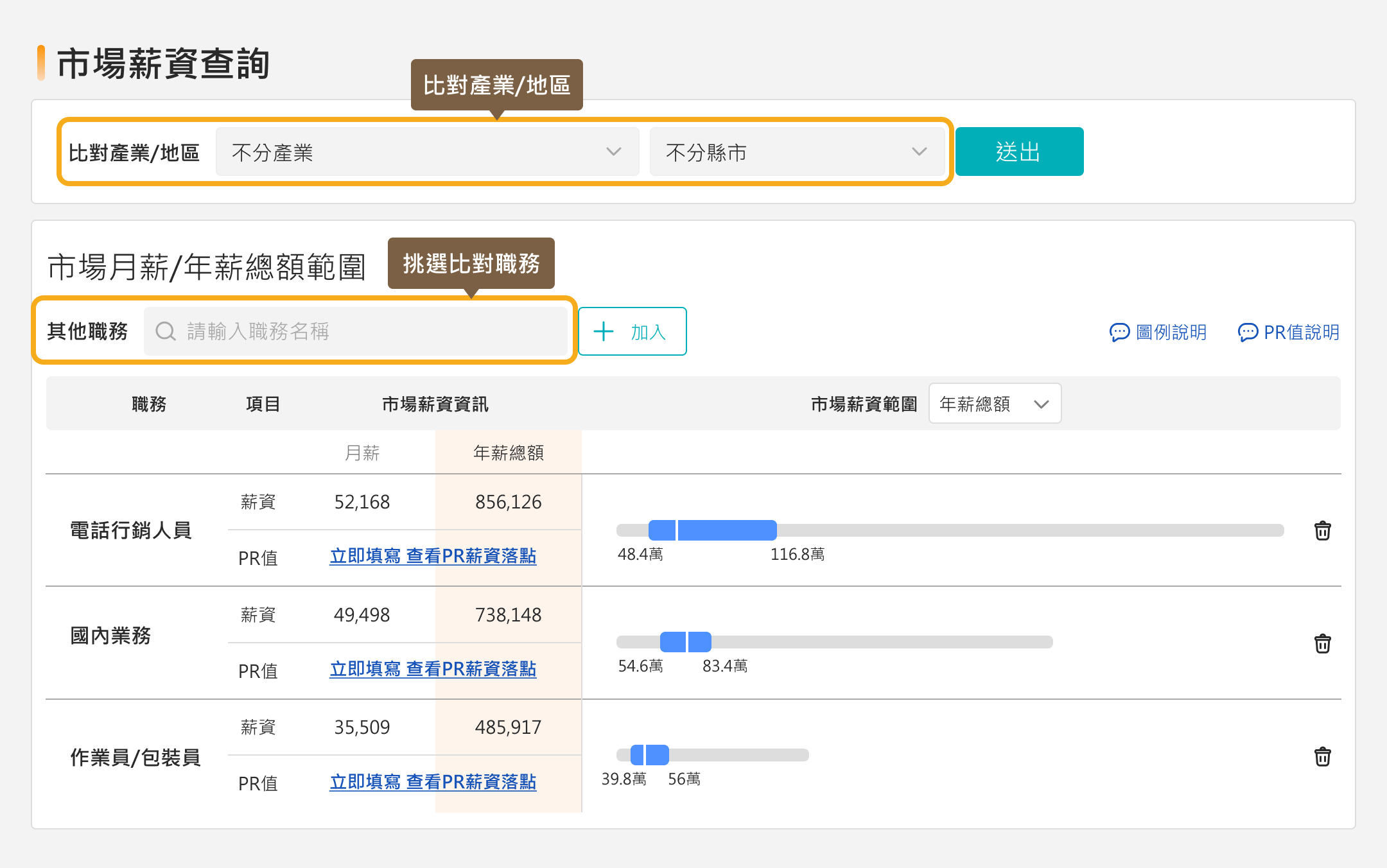Open PR salary link for 作業員/包裝員

pos(433,782)
